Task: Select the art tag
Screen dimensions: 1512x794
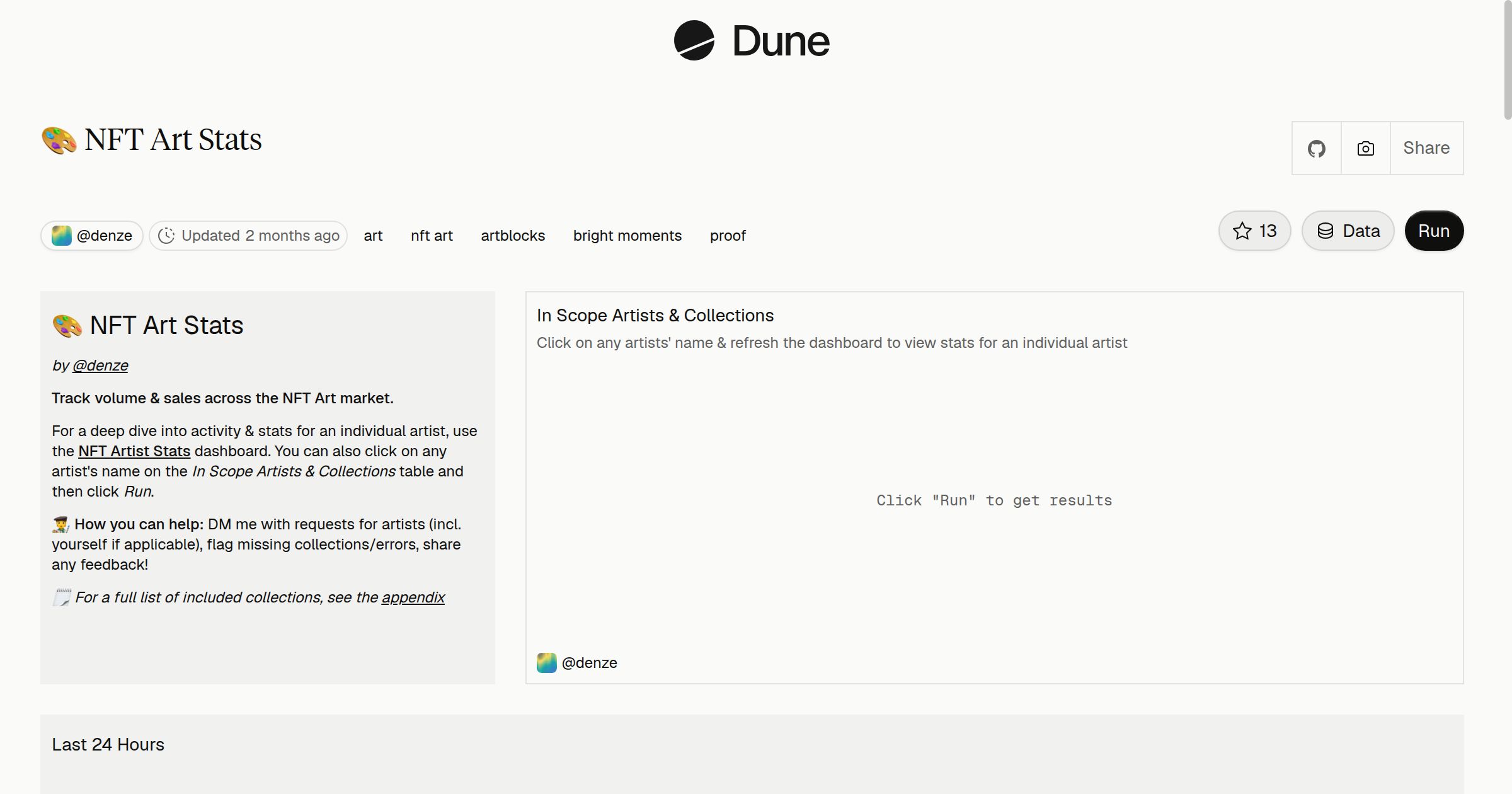Action: point(373,236)
